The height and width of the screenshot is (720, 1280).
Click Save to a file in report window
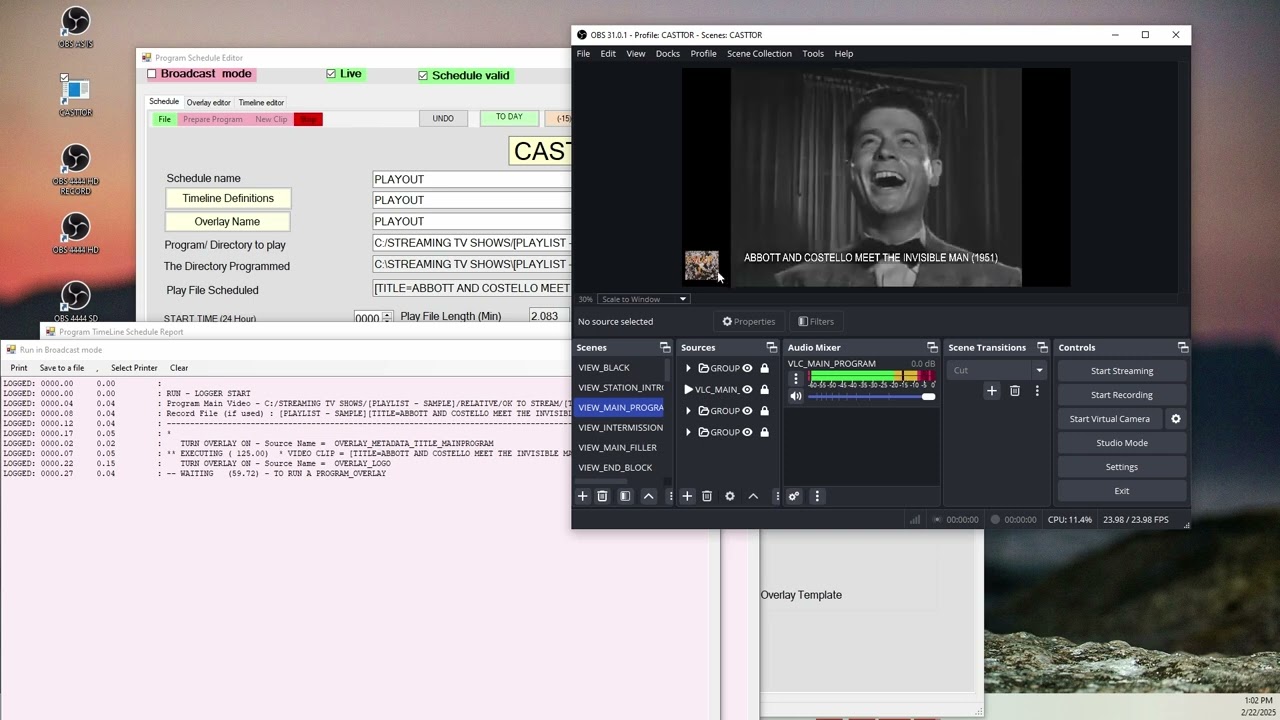tap(62, 368)
